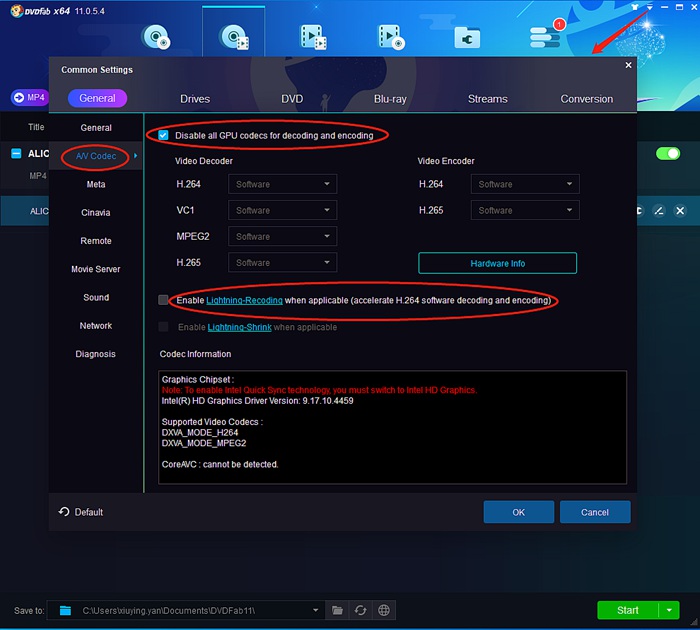Viewport: 700px width, 630px height.
Task: Click the MP4 profile pill button
Action: pyautogui.click(x=29, y=97)
